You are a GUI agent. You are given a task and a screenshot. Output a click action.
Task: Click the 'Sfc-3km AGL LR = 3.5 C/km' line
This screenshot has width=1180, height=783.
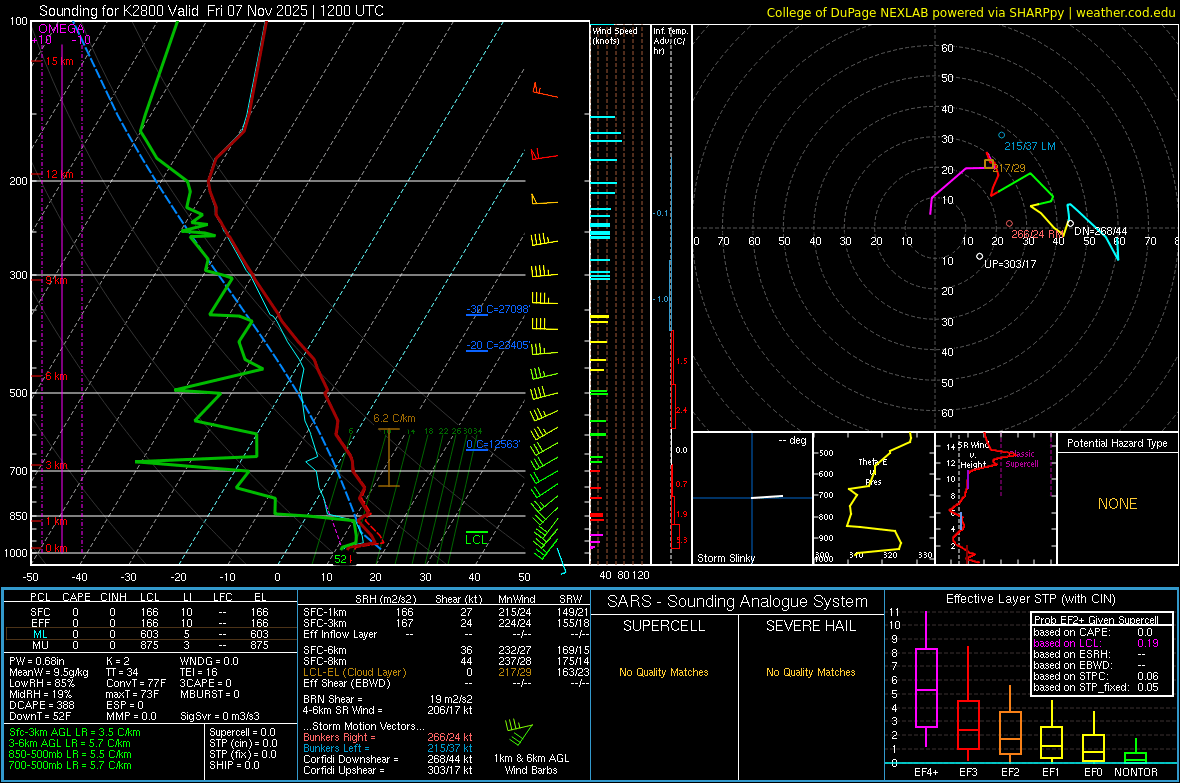(x=75, y=732)
